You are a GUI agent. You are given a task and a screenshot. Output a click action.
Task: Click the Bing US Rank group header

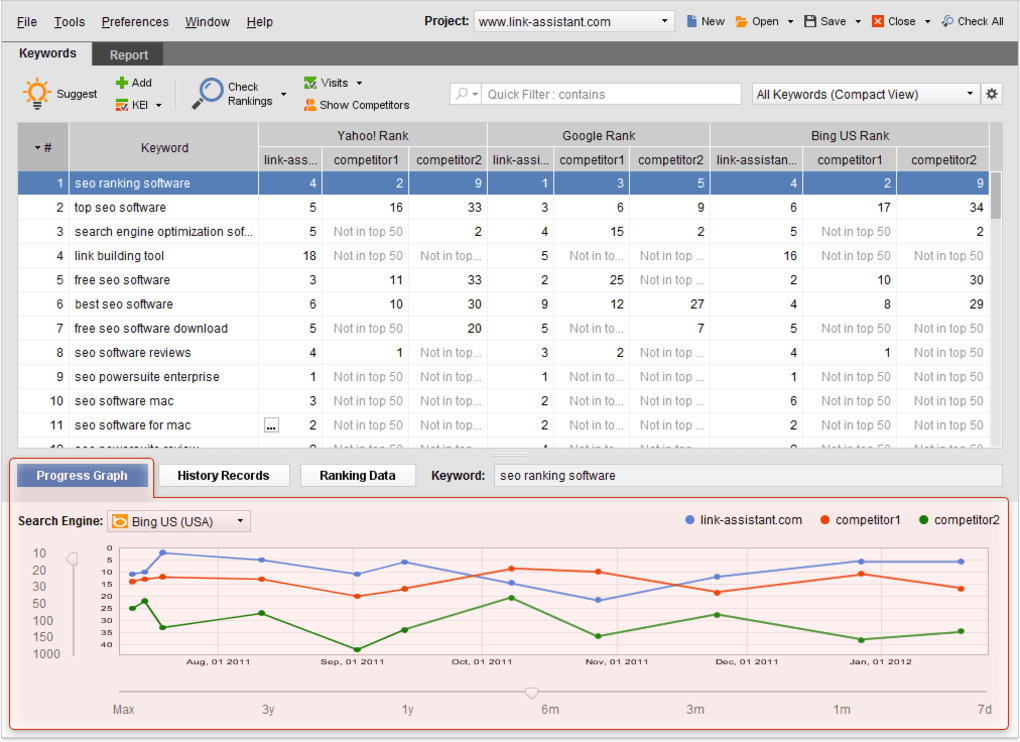click(x=850, y=135)
